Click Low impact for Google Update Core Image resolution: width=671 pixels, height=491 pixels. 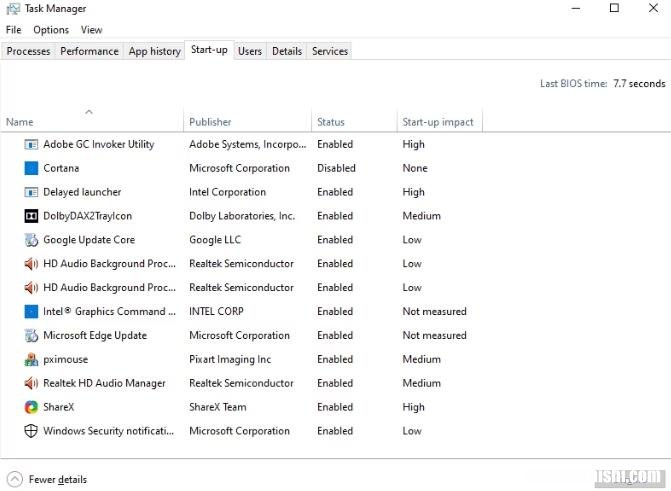(x=412, y=240)
